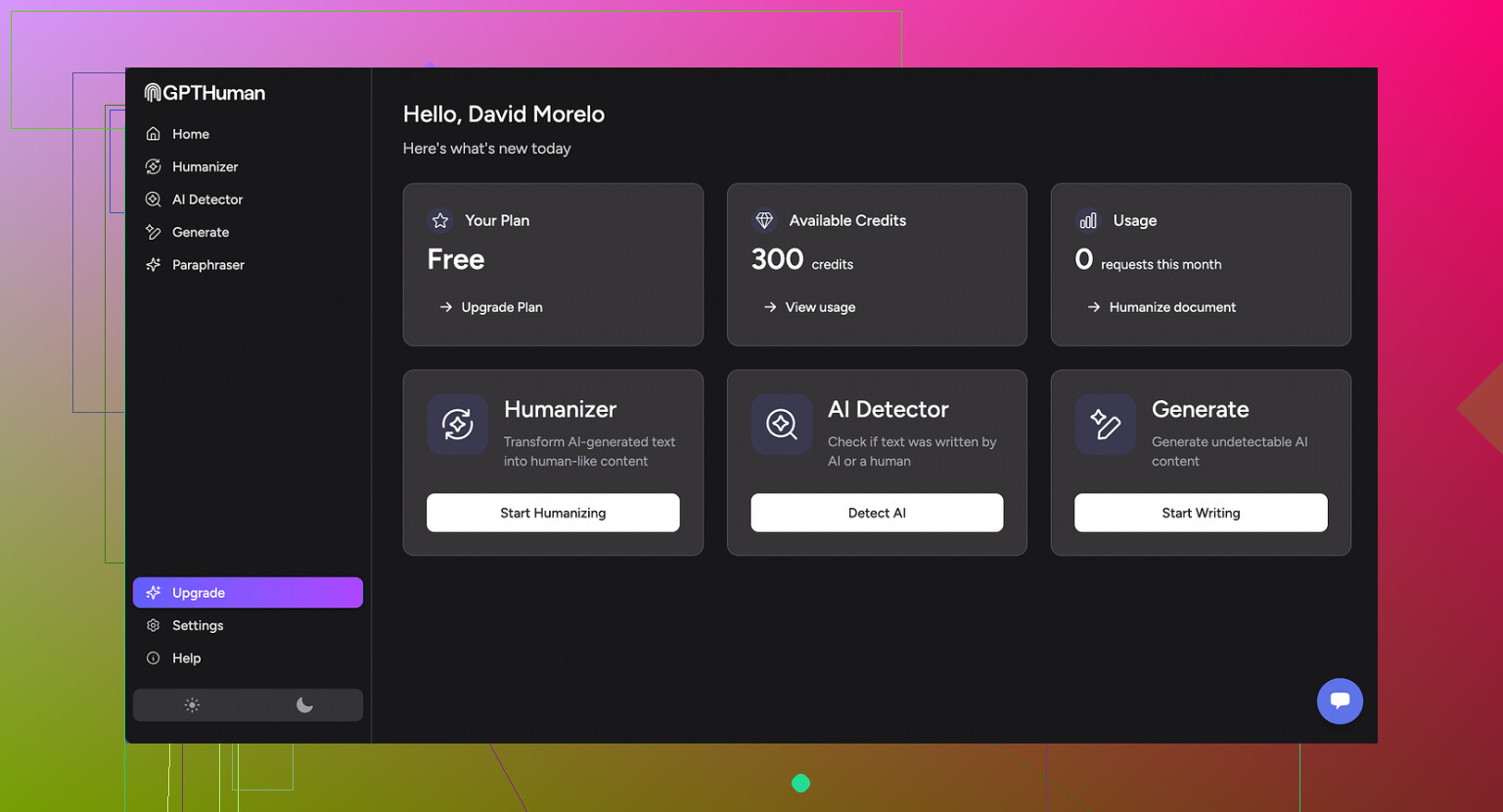Click the diamond icon on Available Credits card

point(763,220)
